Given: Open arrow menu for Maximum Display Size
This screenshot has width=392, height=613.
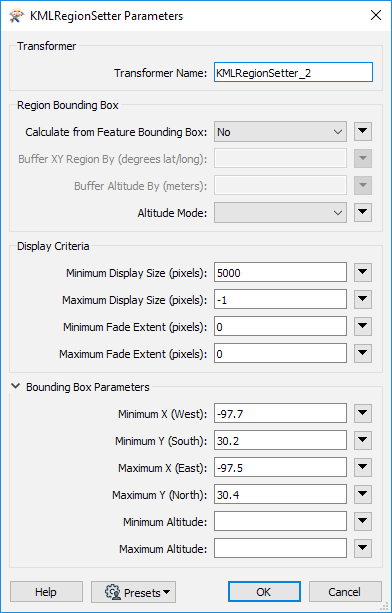Looking at the screenshot, I should click(x=363, y=299).
